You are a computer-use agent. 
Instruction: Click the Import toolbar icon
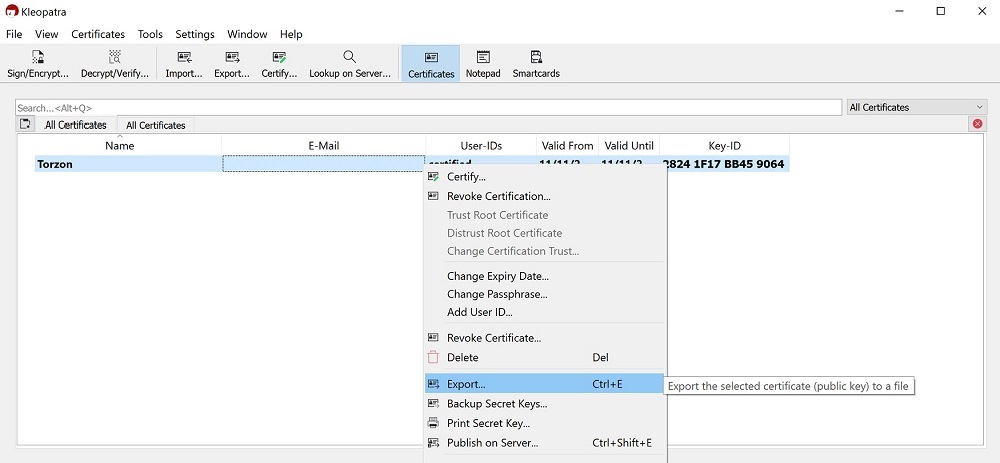tap(184, 64)
